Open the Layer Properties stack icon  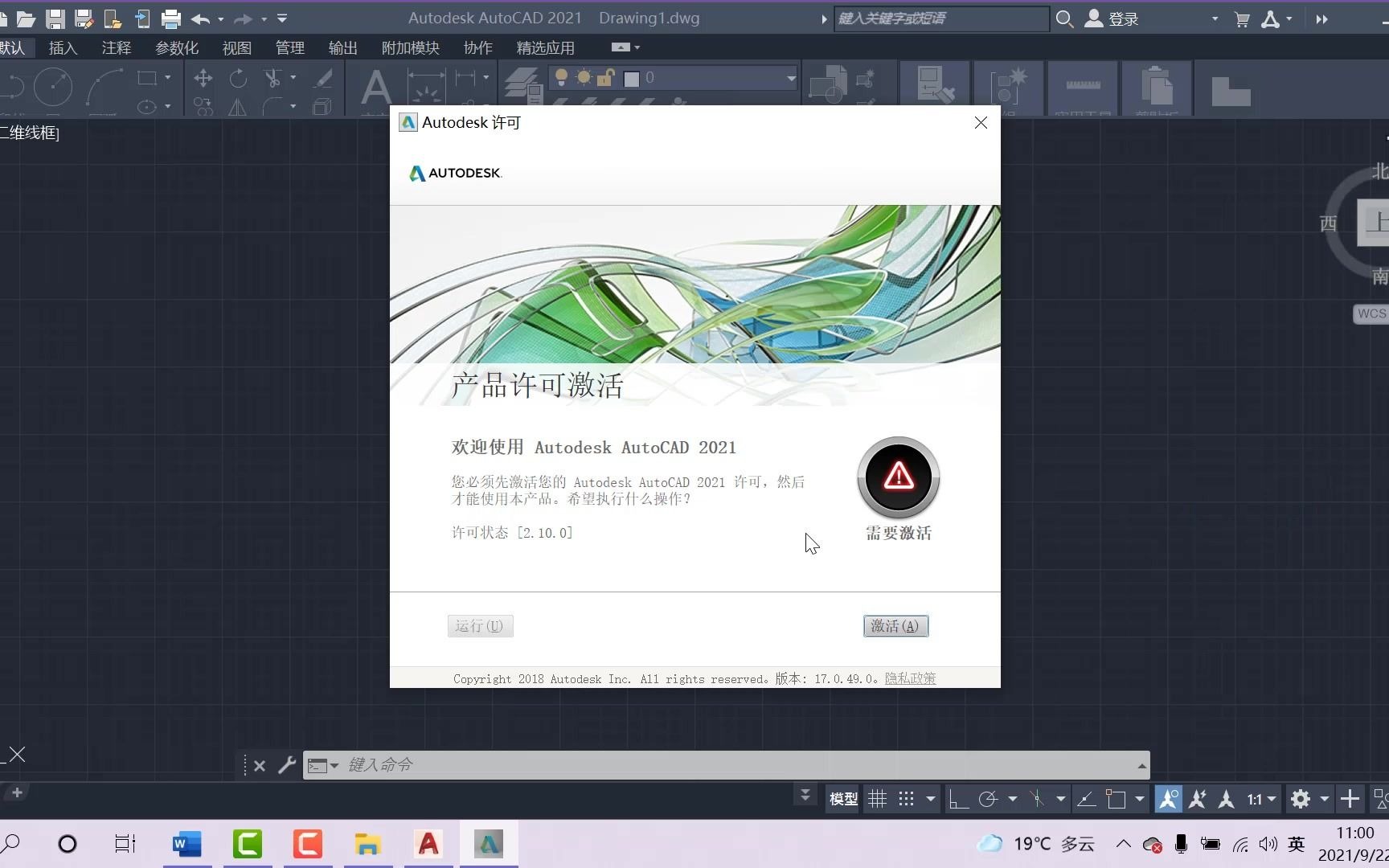click(x=522, y=85)
